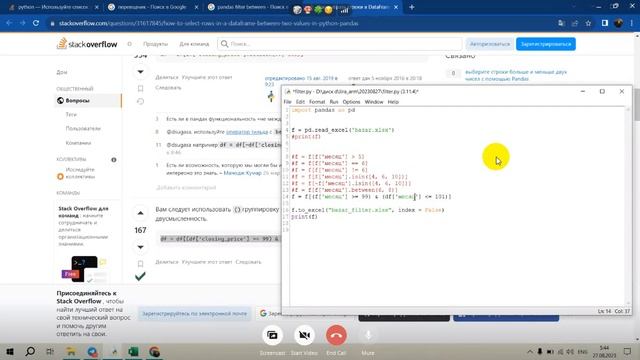Click Добавить комментарий under the first answer
Viewport: 640px width, 360px height.
tap(186, 187)
